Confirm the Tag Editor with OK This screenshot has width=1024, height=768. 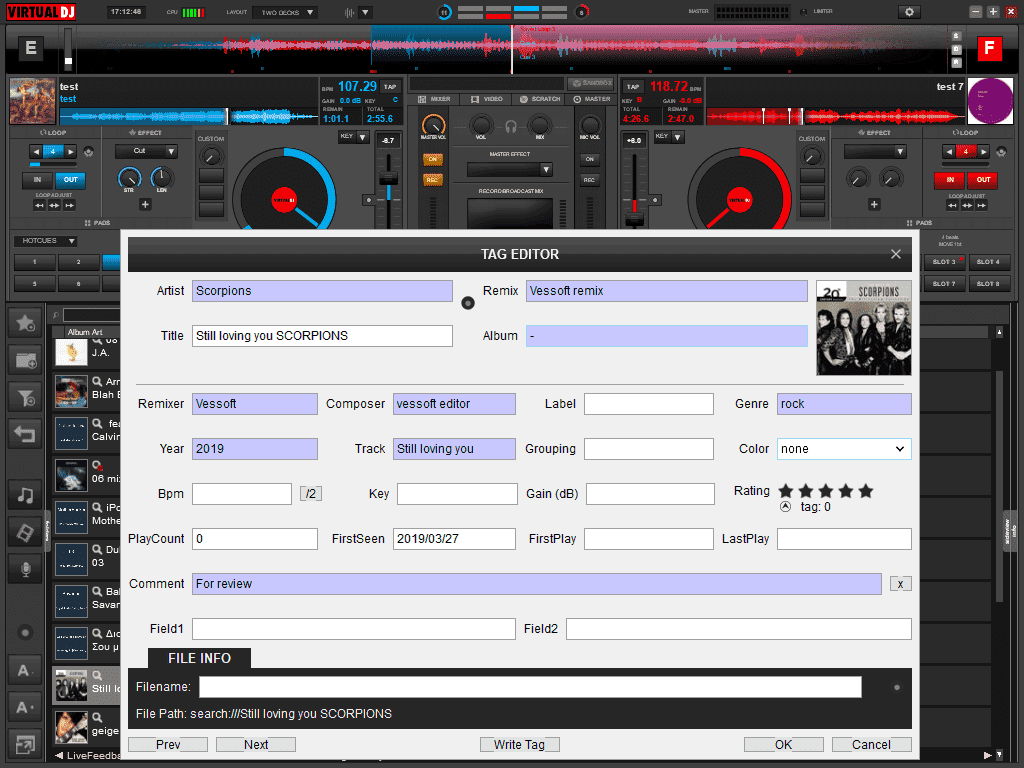[x=784, y=744]
